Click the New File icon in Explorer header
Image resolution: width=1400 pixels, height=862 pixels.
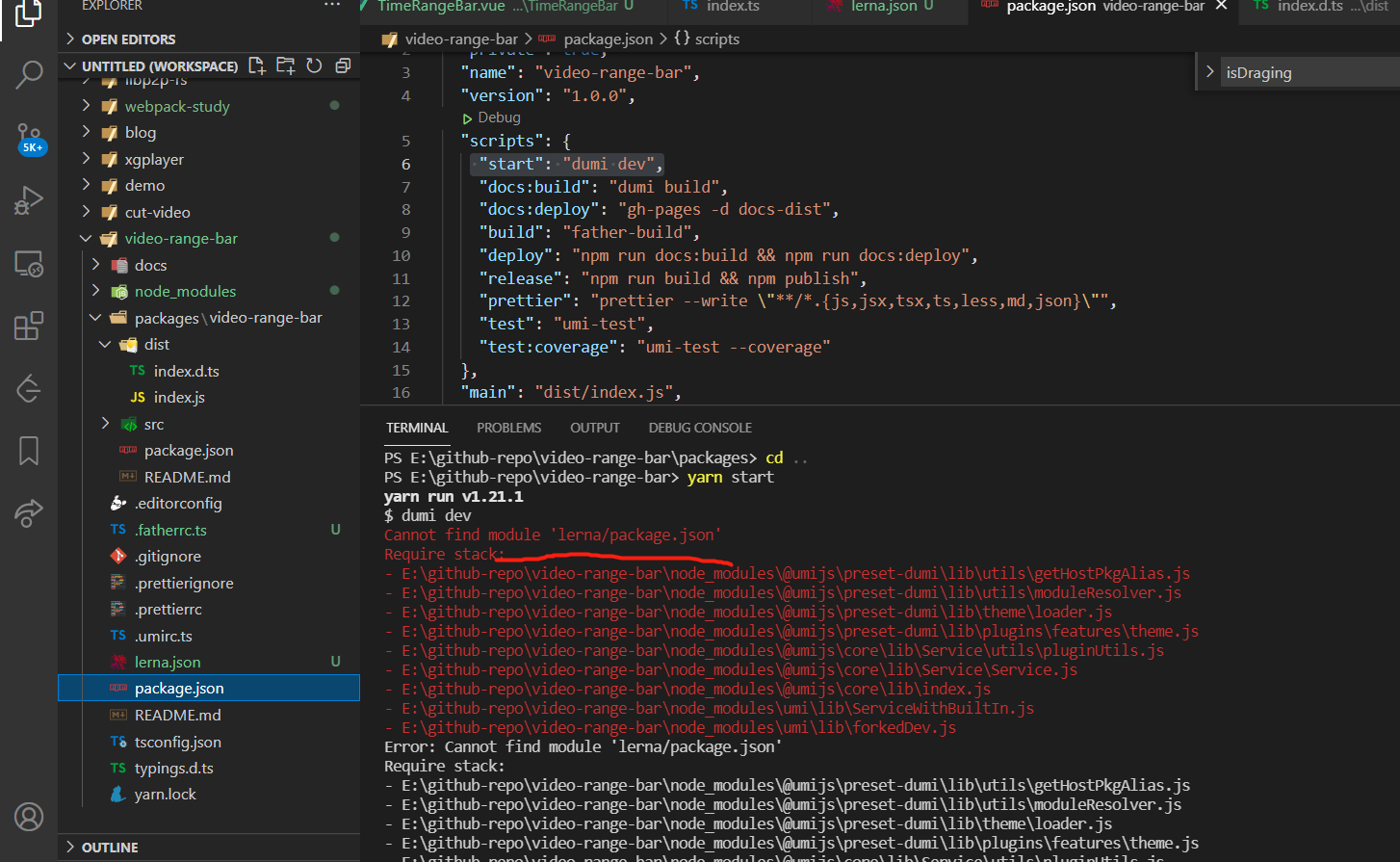click(x=255, y=65)
